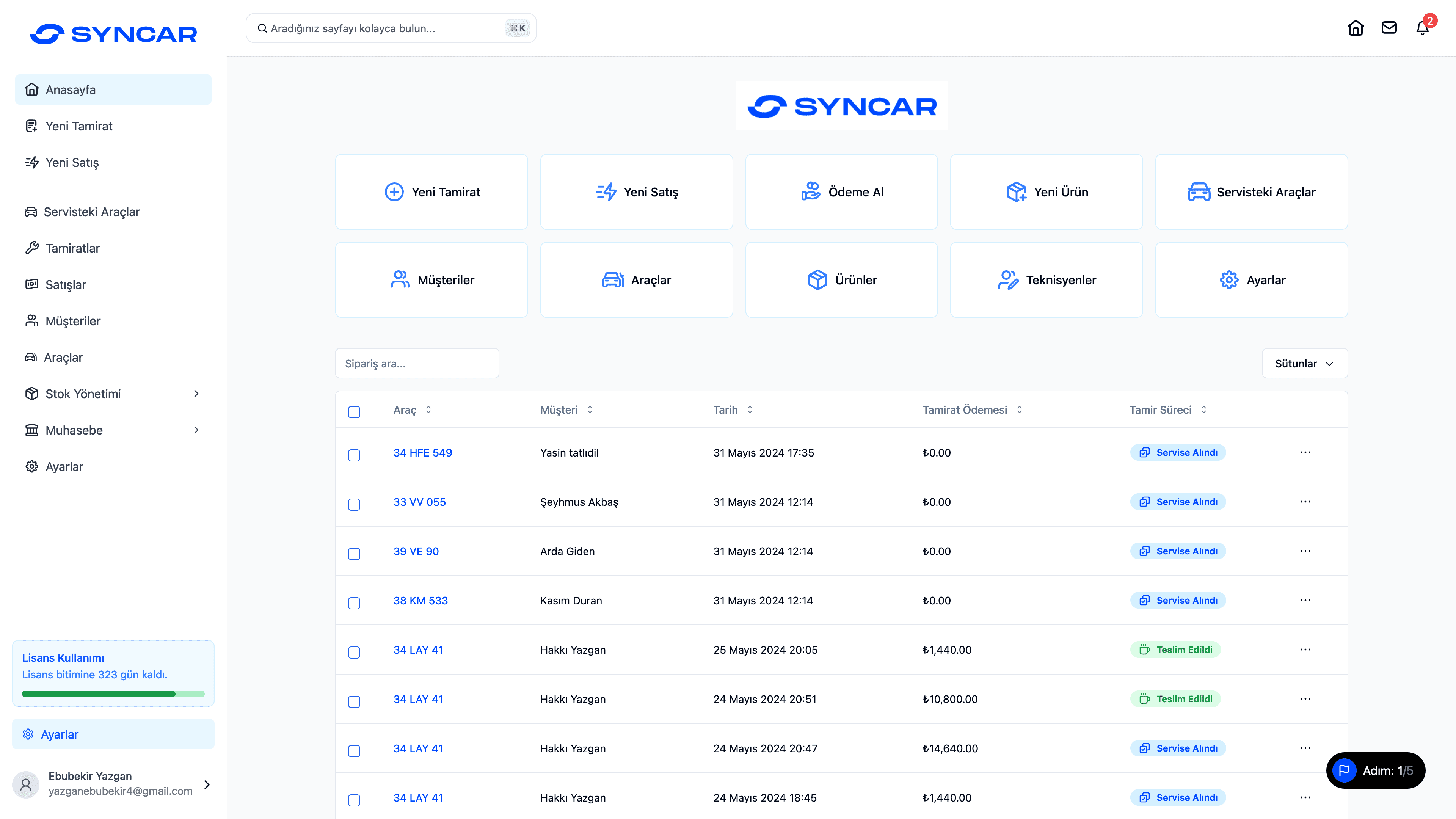Open Teknisyenler tile with user-pen icon
This screenshot has width=1456, height=819.
pos(1046,280)
